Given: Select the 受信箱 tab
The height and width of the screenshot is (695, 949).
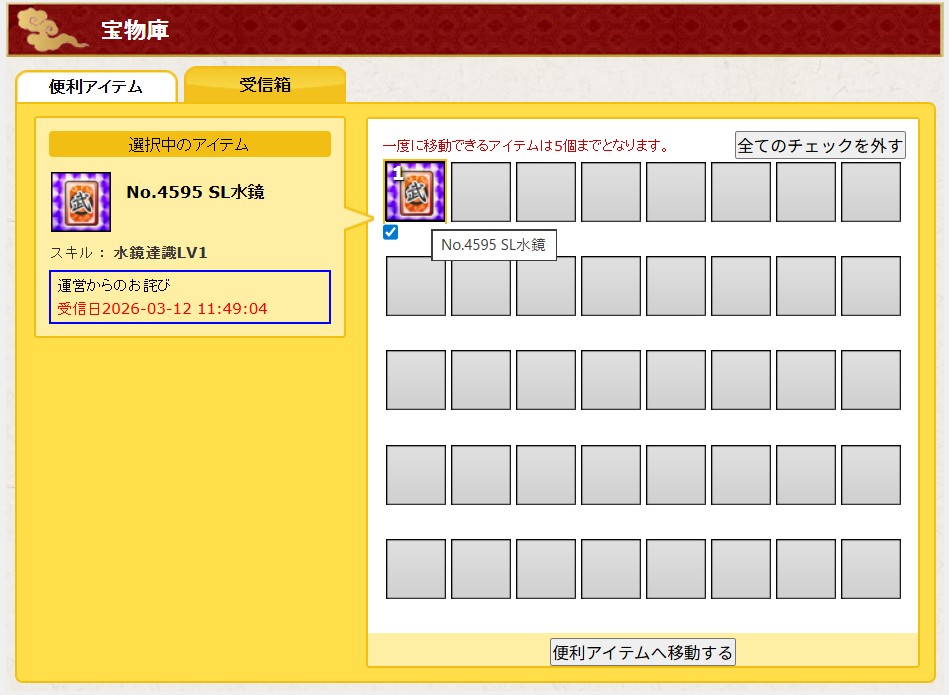Looking at the screenshot, I should tap(265, 85).
